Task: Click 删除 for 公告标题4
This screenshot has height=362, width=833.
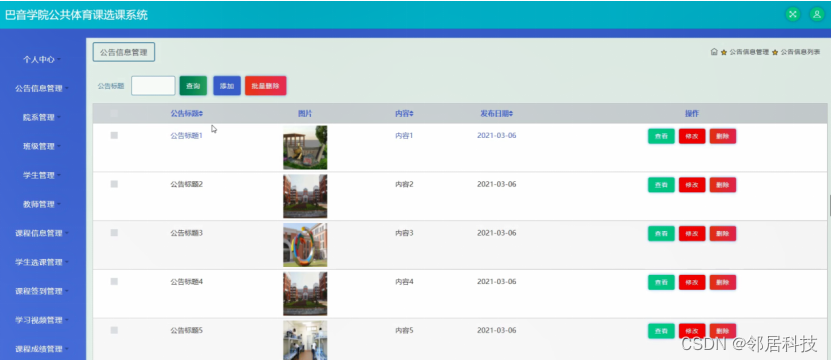Action: (x=723, y=282)
